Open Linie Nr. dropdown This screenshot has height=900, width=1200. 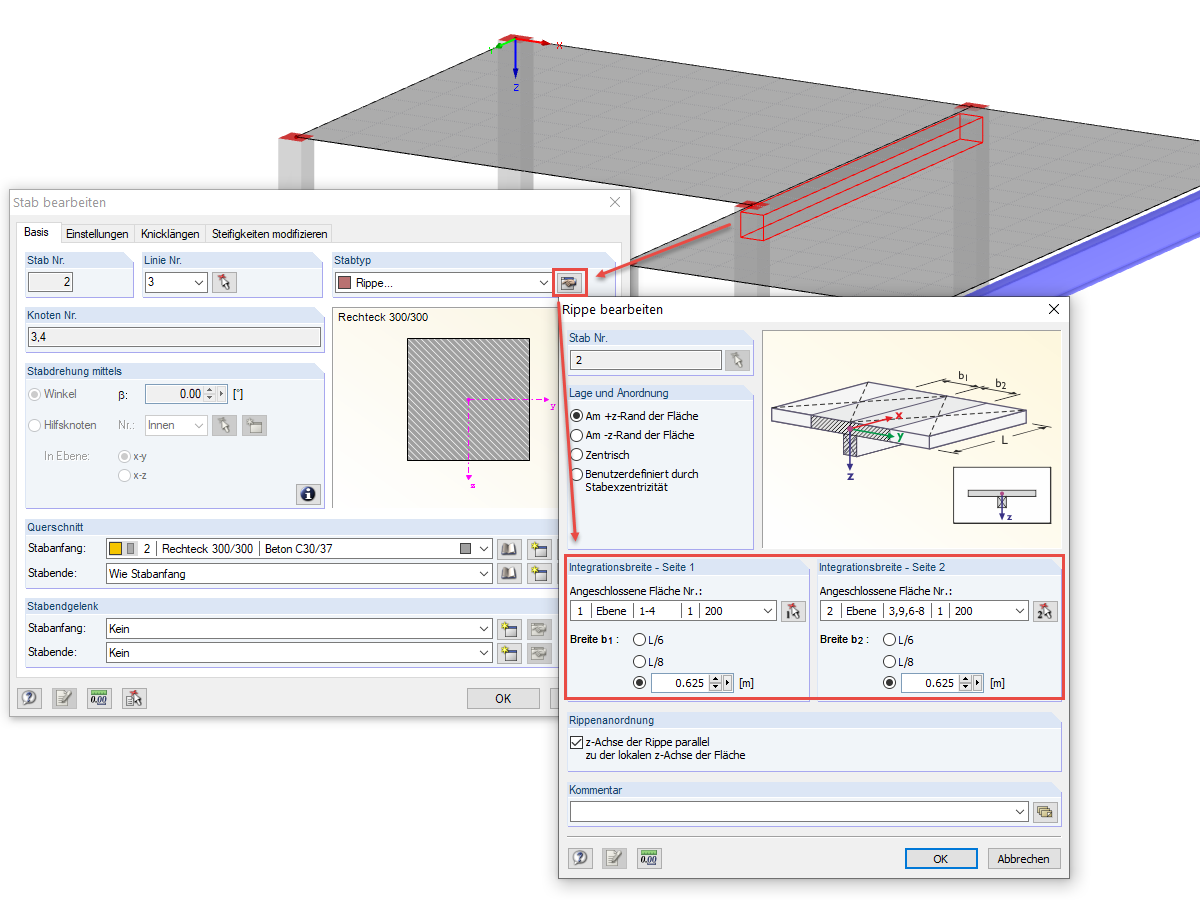click(198, 283)
